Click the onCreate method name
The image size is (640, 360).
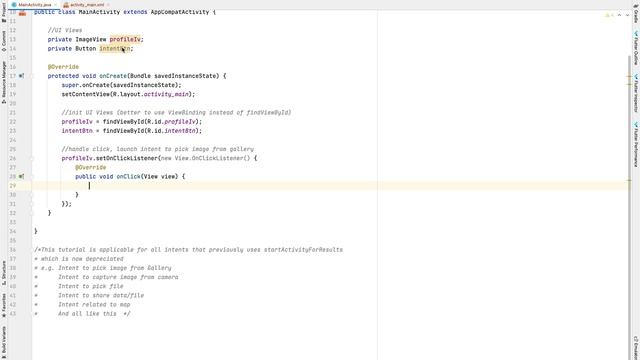pyautogui.click(x=113, y=76)
